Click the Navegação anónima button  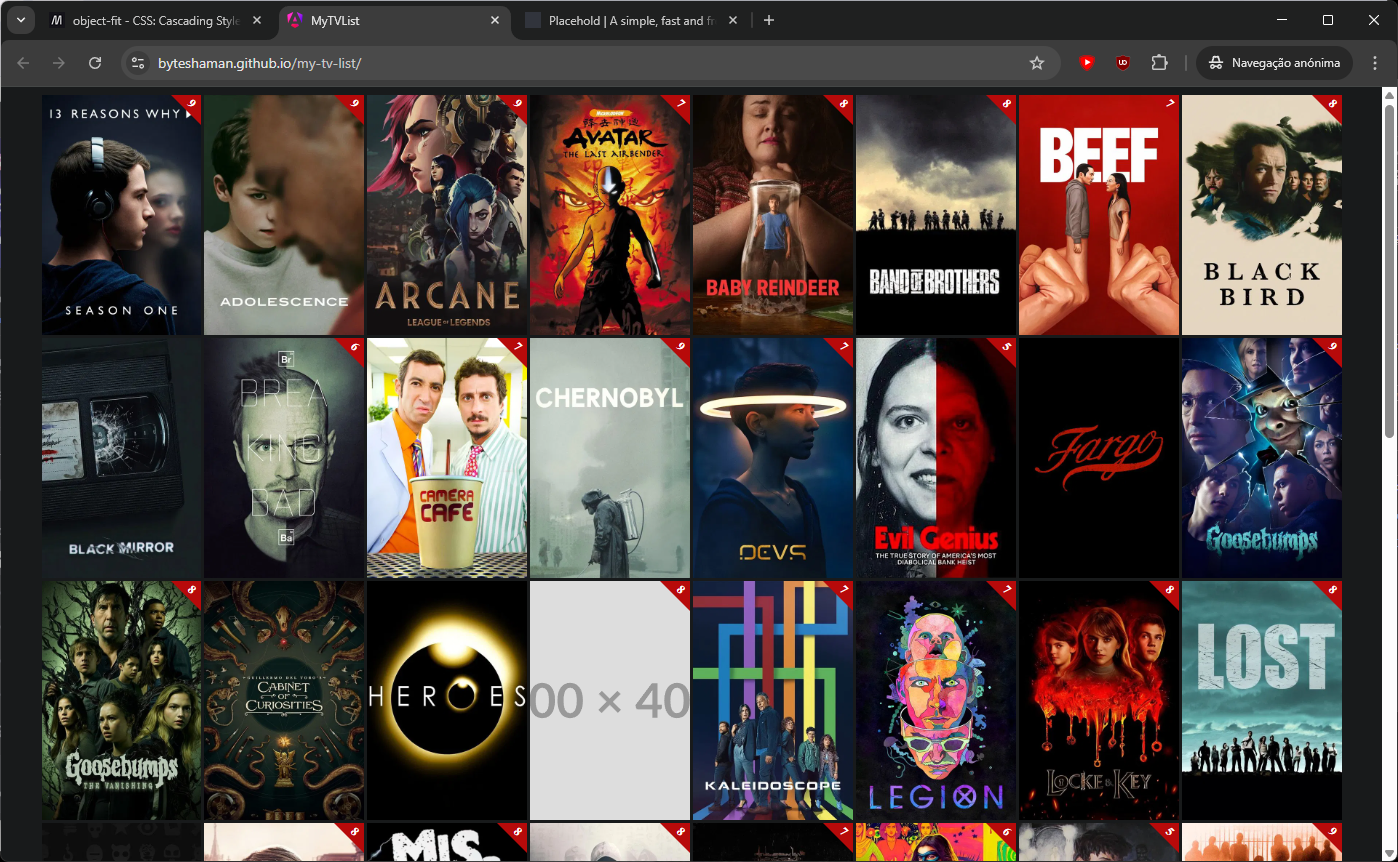point(1275,63)
